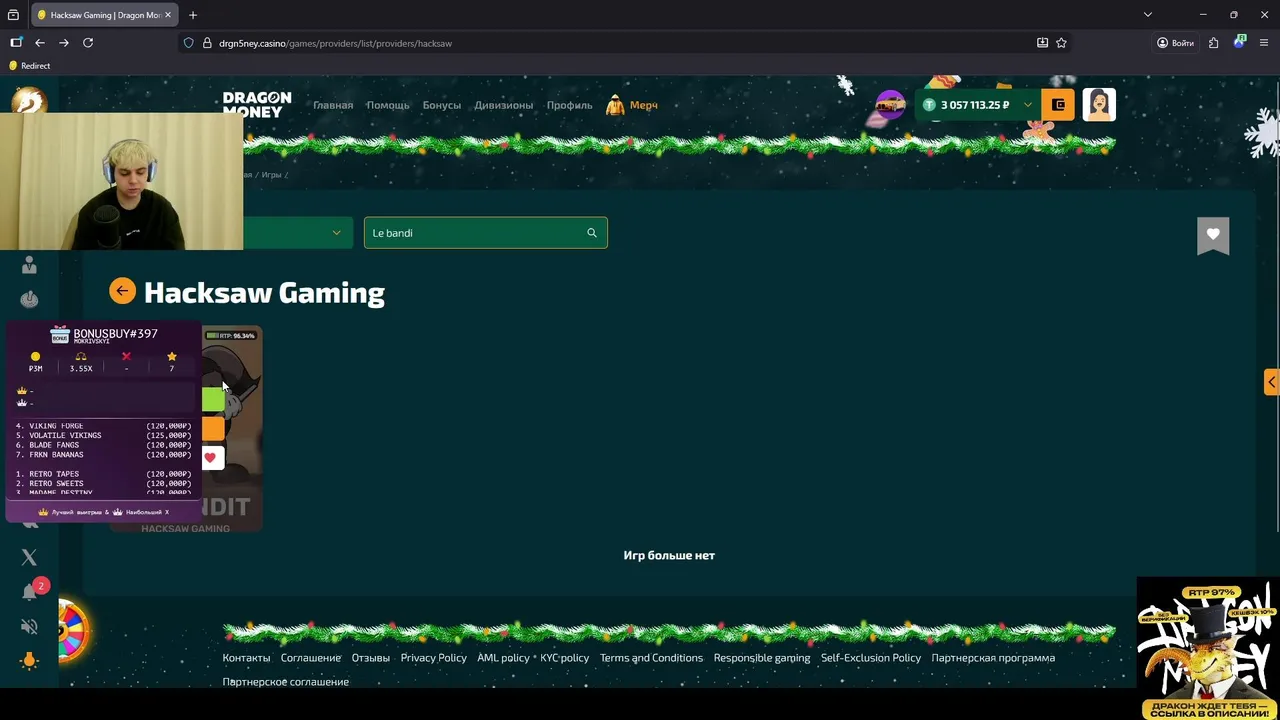Open the Соглашение footer link

(311, 658)
